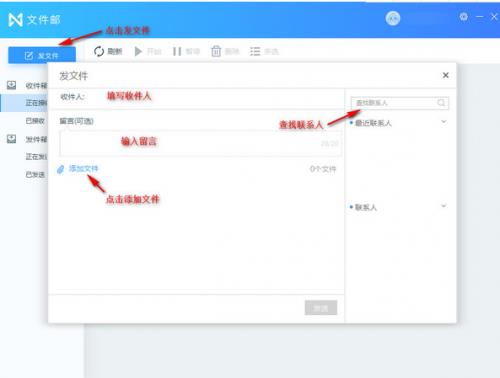The width and height of the screenshot is (500, 378).
Task: Click the 发文件 compose button
Action: (42, 55)
